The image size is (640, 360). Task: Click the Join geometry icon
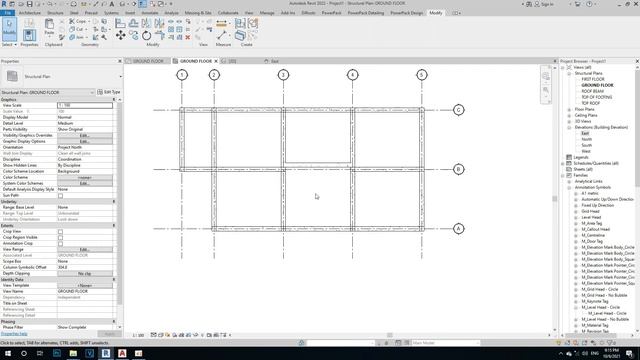pyautogui.click(x=72, y=37)
